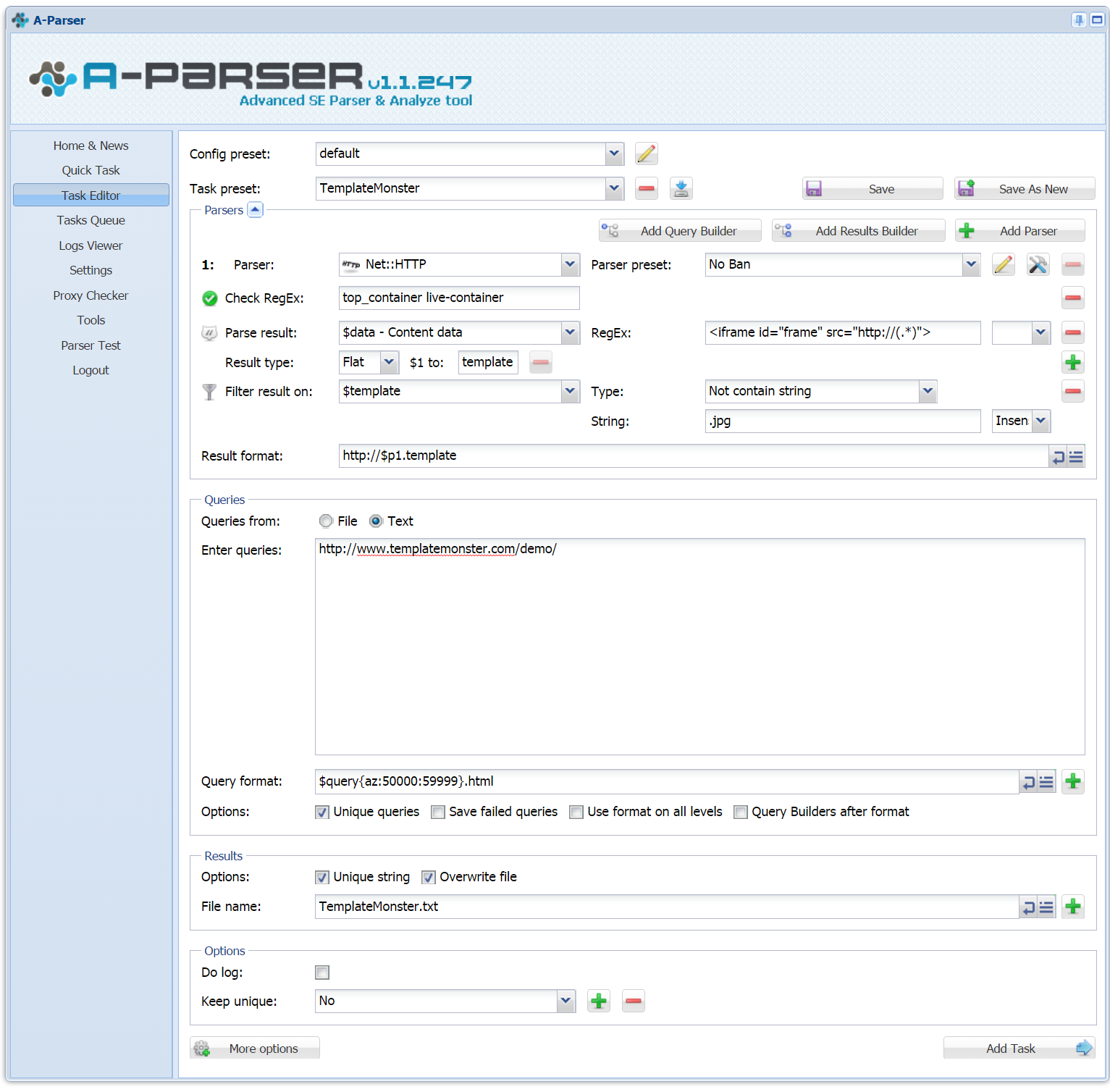This screenshot has width=1110, height=1092.
Task: Go to Home & News
Action: click(91, 146)
